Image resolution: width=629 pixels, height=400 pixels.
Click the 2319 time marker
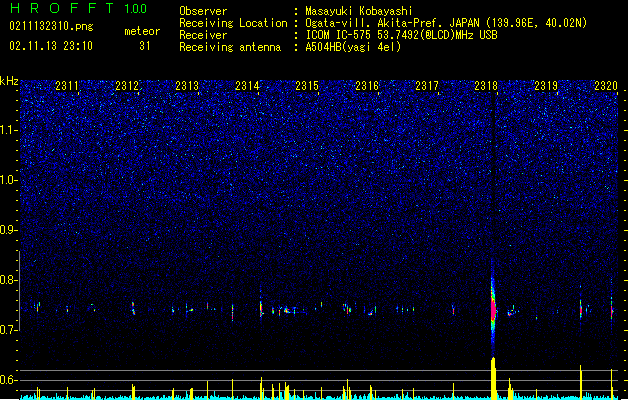tap(546, 85)
